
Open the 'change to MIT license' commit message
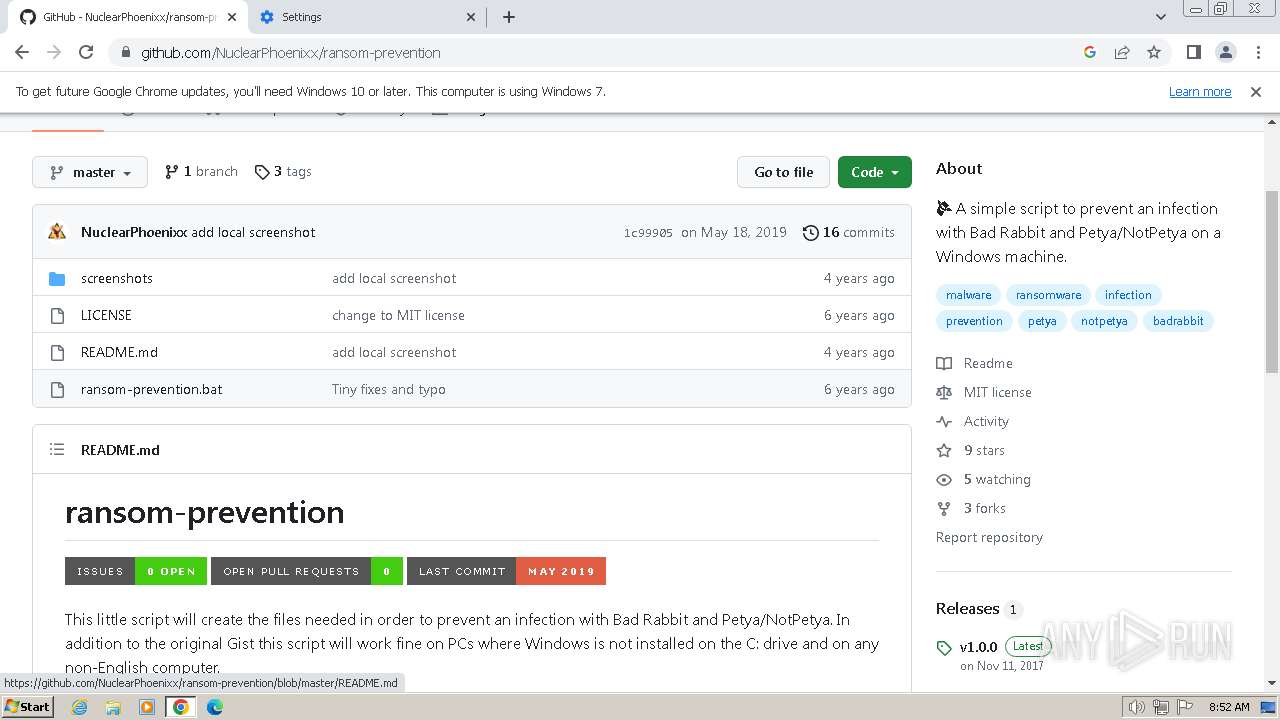(x=398, y=315)
